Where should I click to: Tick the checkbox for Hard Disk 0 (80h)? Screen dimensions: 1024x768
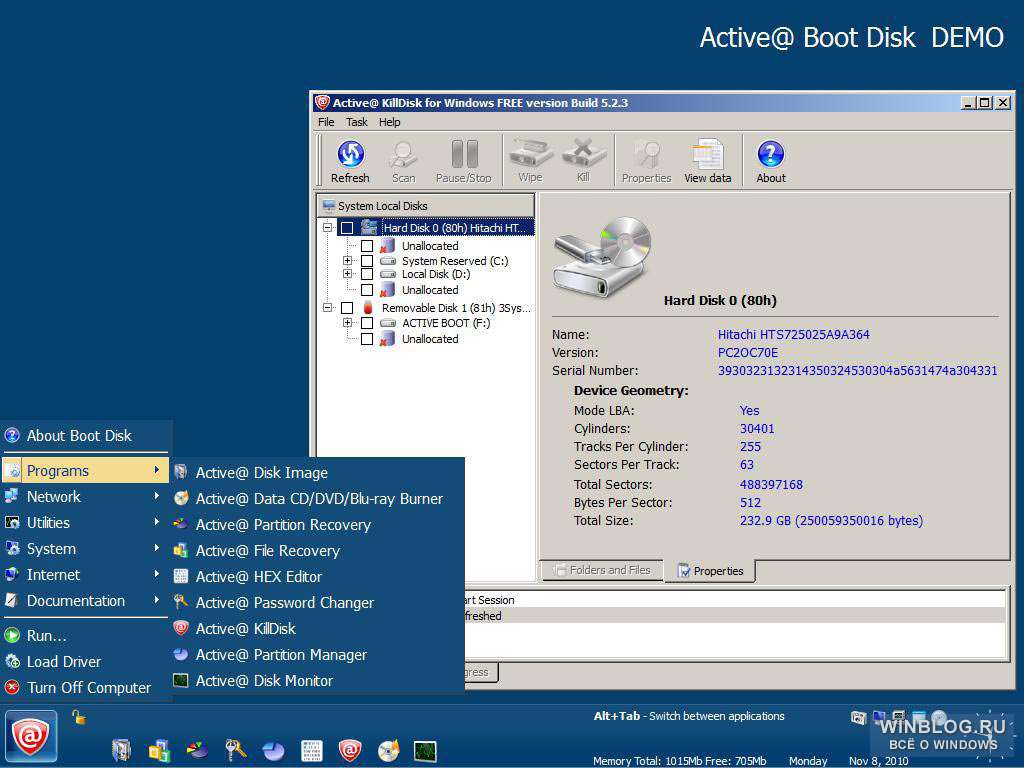coord(347,228)
